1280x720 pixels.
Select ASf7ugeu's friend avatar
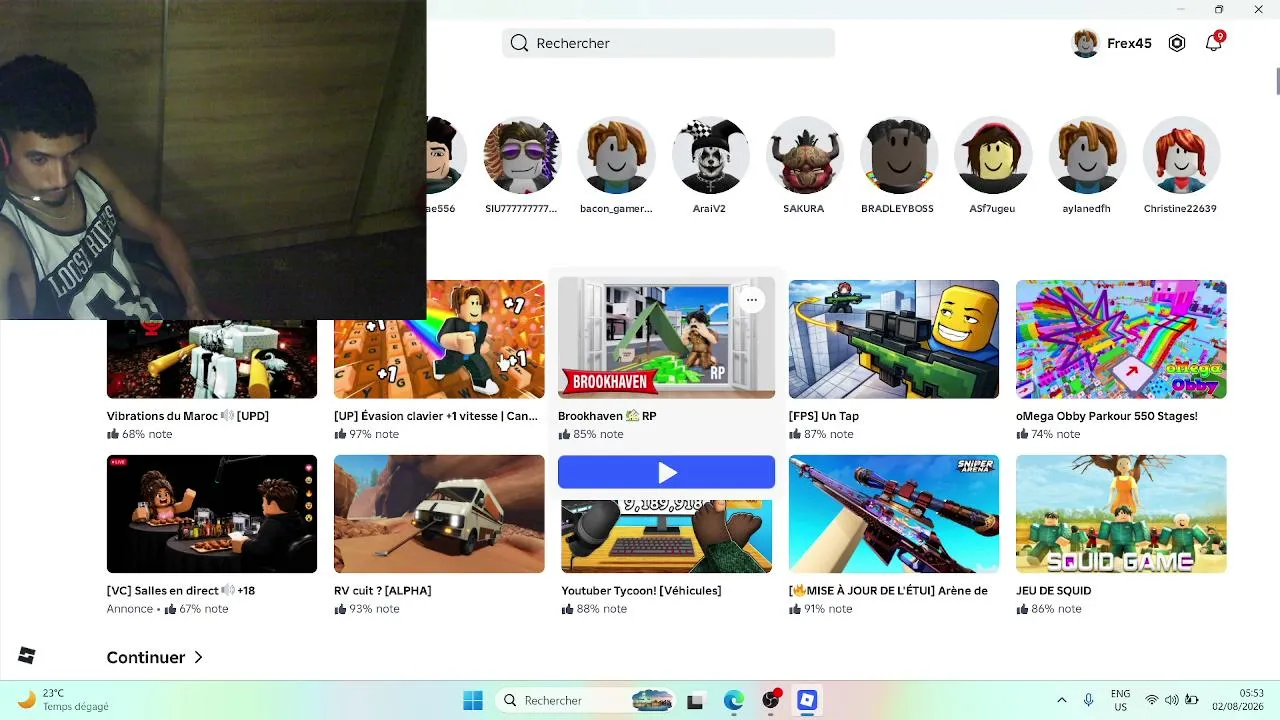point(992,155)
